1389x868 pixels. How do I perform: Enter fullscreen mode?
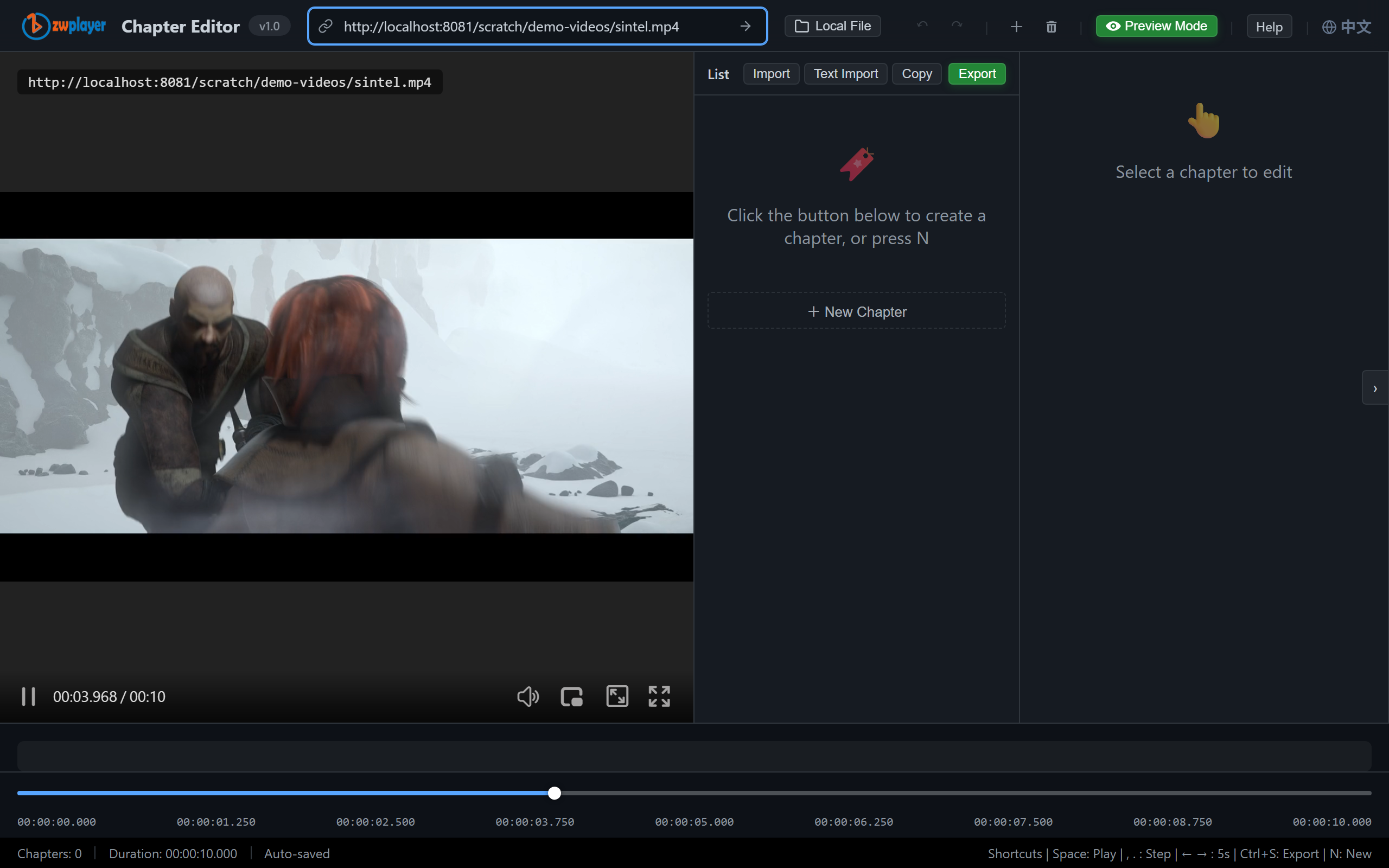[x=659, y=697]
